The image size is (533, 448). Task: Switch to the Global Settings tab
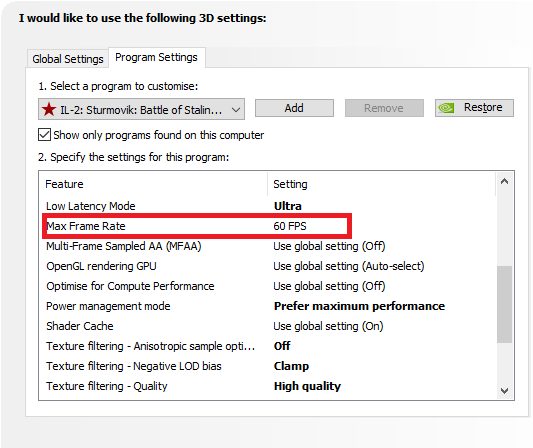(x=68, y=59)
